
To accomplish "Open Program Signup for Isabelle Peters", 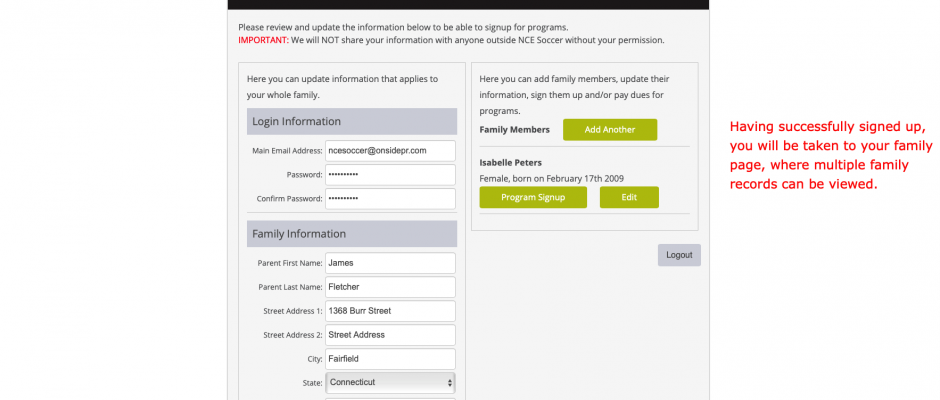I will (x=533, y=197).
